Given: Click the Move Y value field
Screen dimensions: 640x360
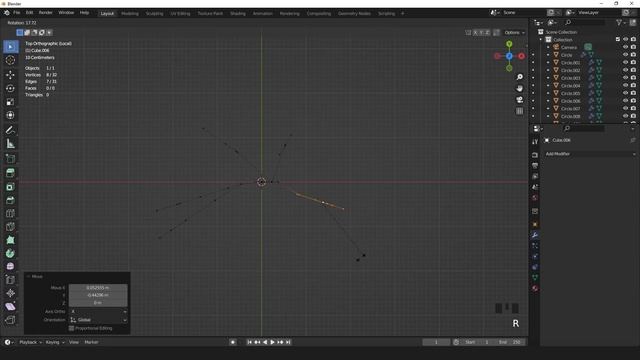Looking at the screenshot, I should pyautogui.click(x=98, y=295).
